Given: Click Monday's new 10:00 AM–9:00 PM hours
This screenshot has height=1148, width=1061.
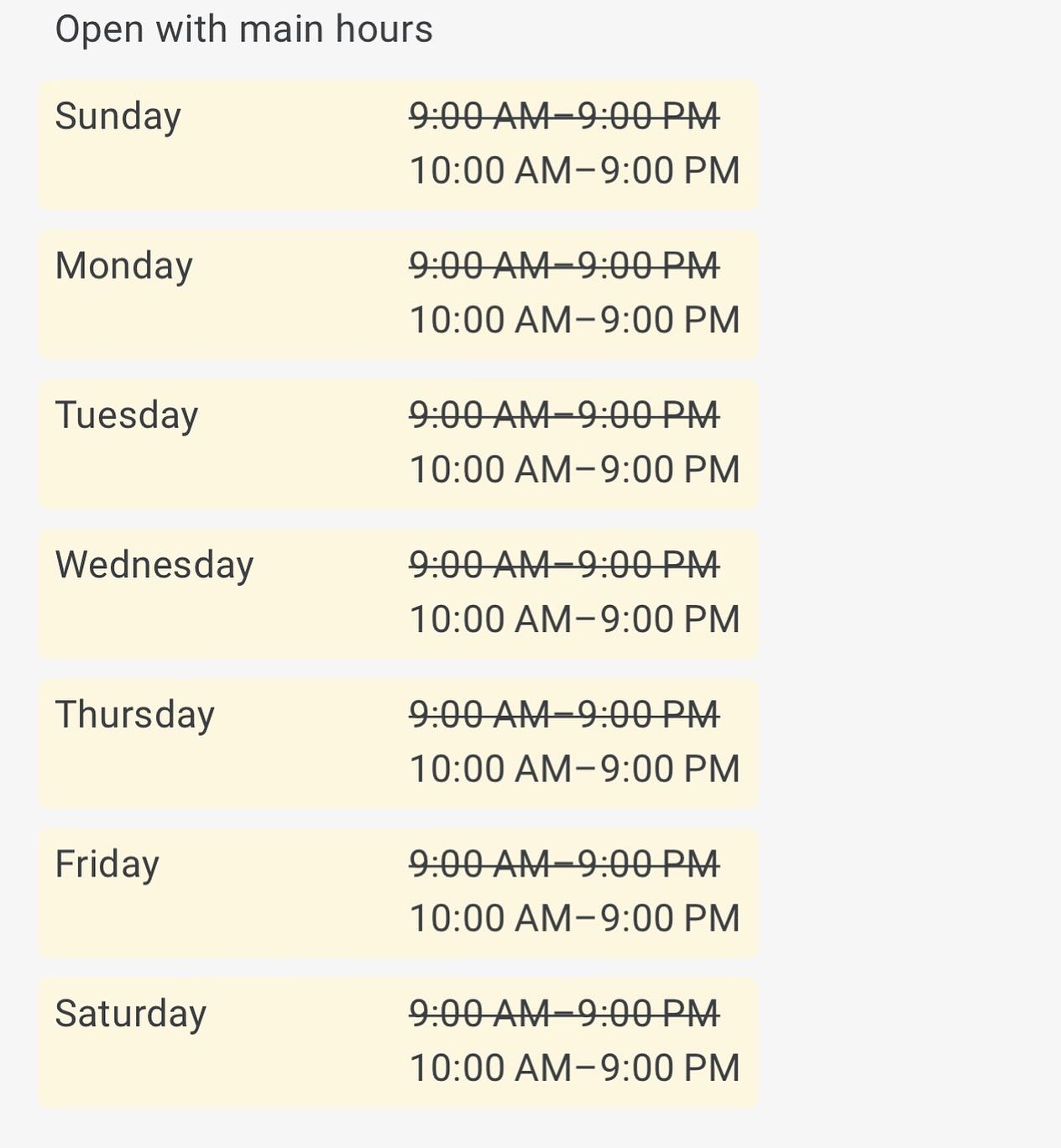Looking at the screenshot, I should pos(575,320).
